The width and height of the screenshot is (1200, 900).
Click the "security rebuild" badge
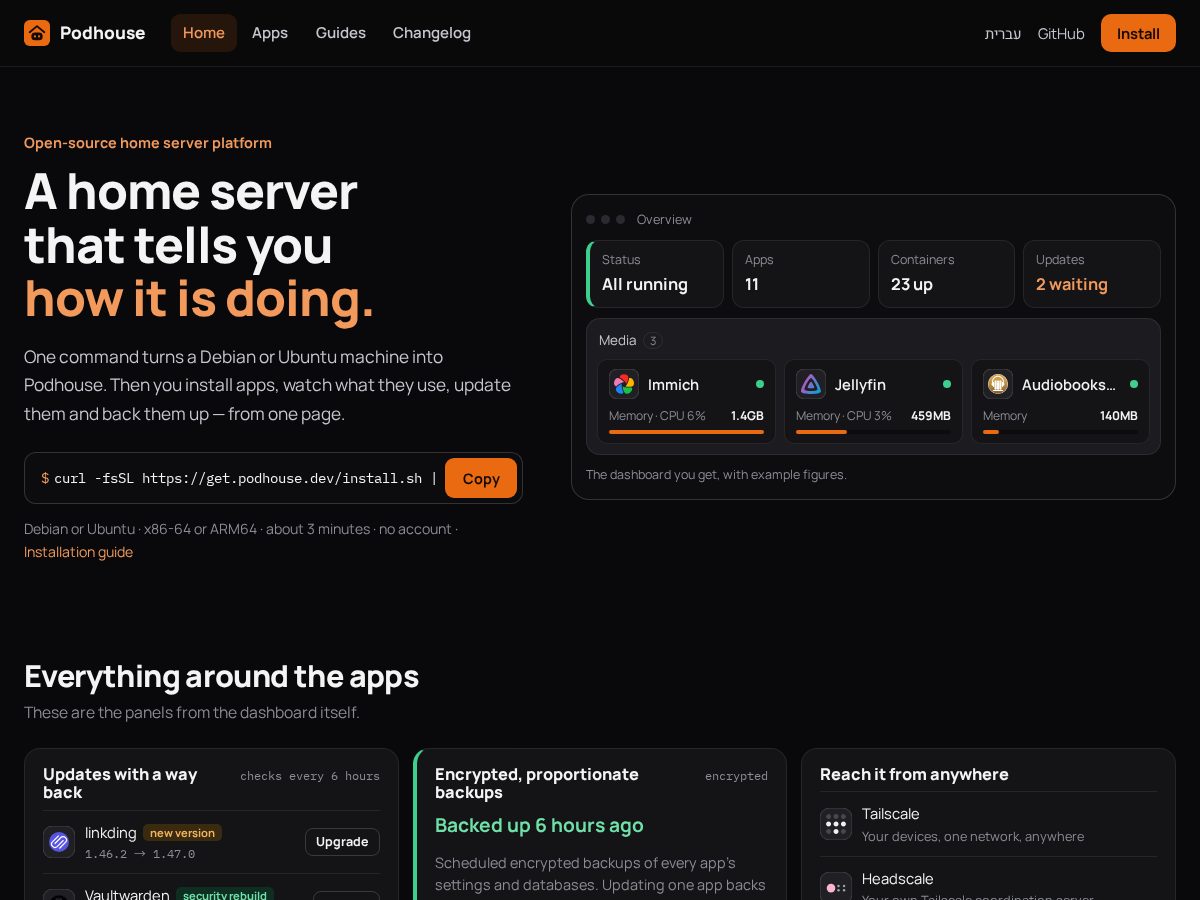pos(225,895)
